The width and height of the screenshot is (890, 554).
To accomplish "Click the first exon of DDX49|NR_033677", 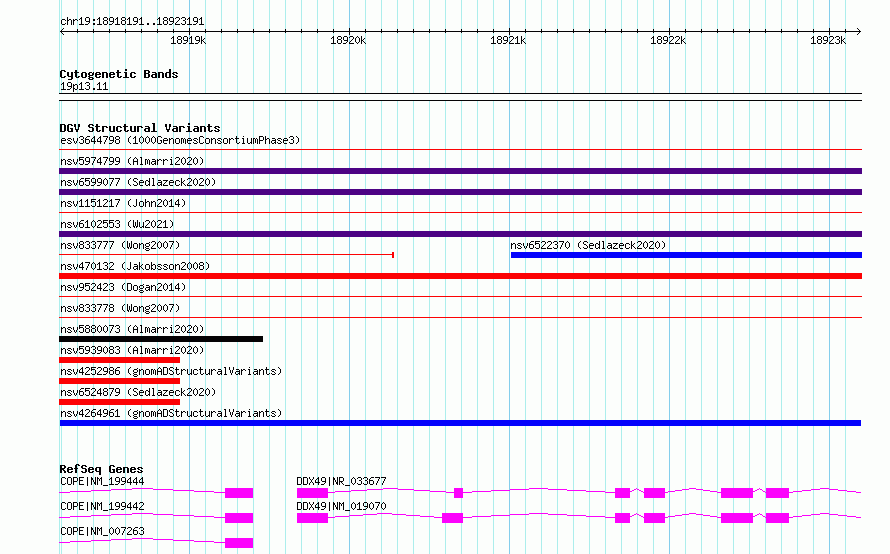I will pos(312,493).
